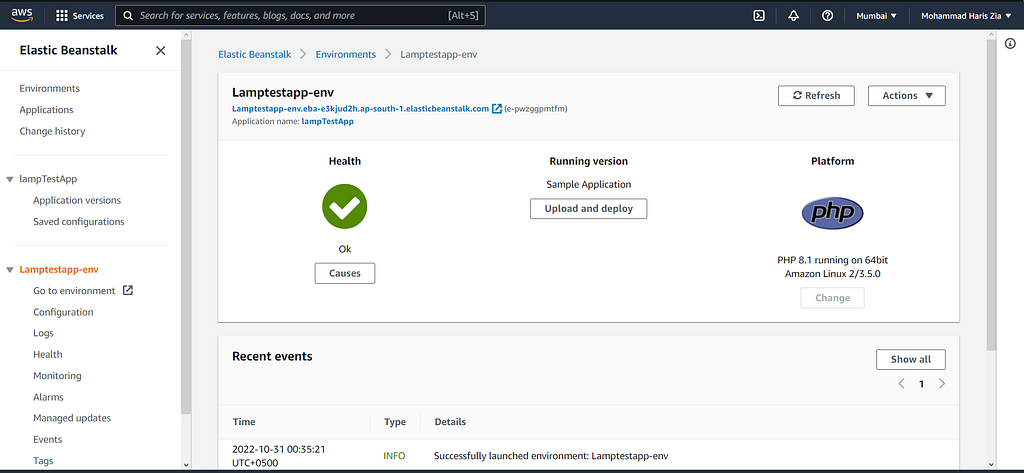This screenshot has height=473, width=1024.
Task: Click the external link icon beside environment URL
Action: coord(497,108)
